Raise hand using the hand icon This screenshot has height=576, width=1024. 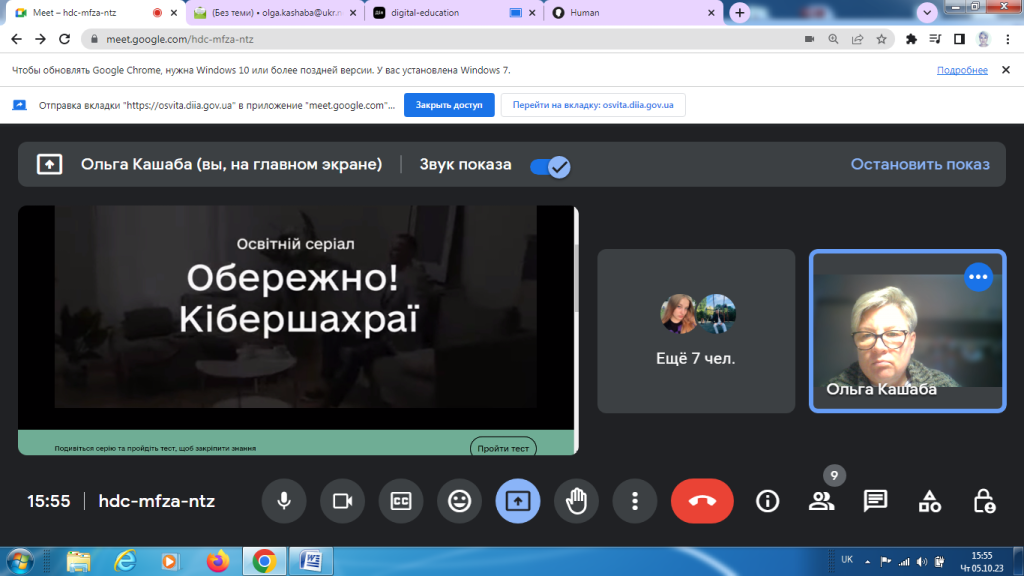(x=576, y=501)
